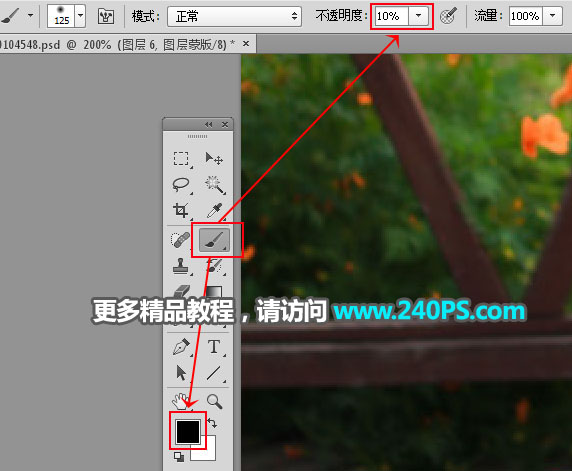Open the 流量 flow slider arrow
572x471 pixels.
point(552,16)
